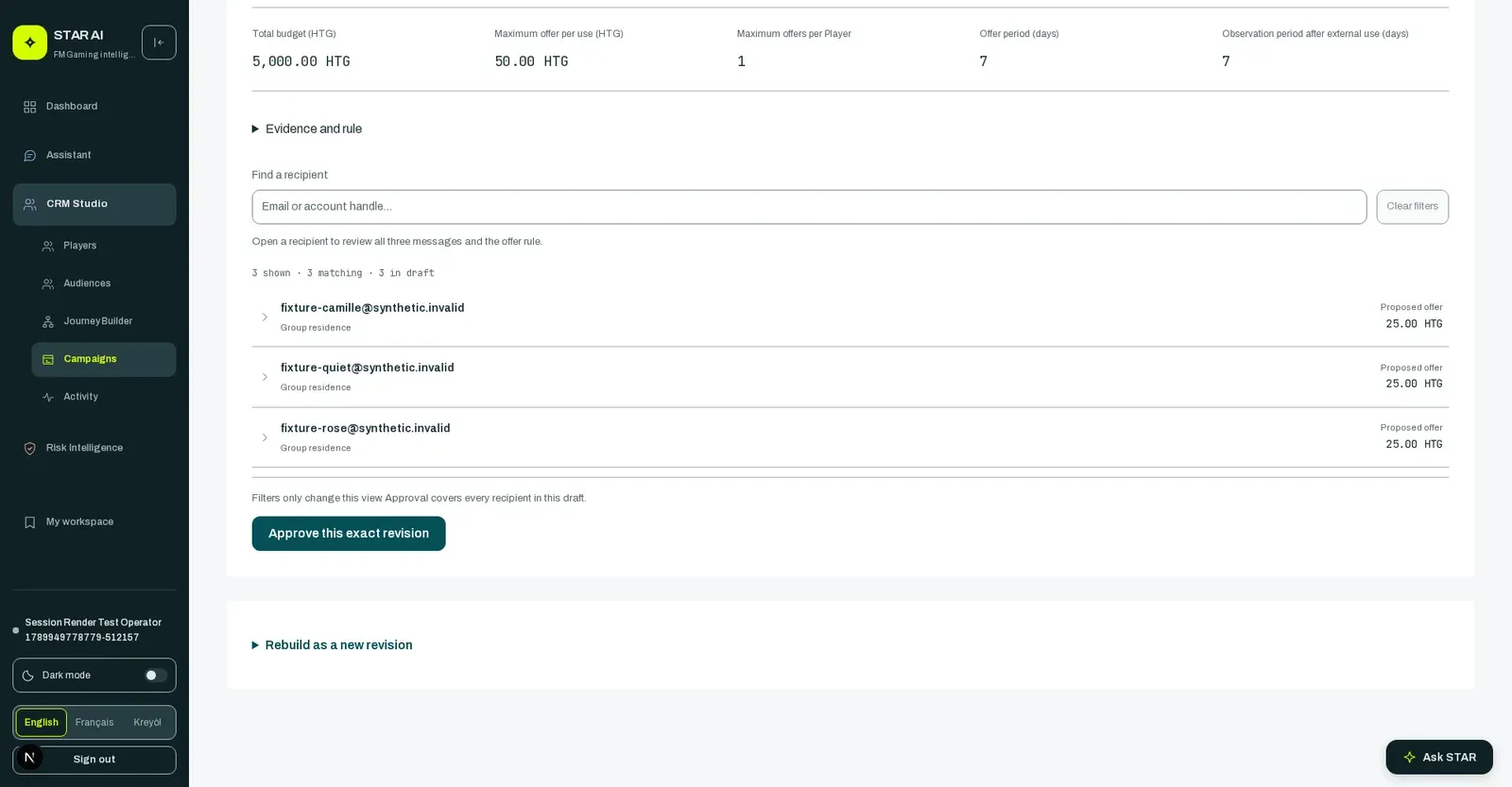Expand the fixture-camille recipient row chevron
The height and width of the screenshot is (787, 1512).
[x=265, y=317]
